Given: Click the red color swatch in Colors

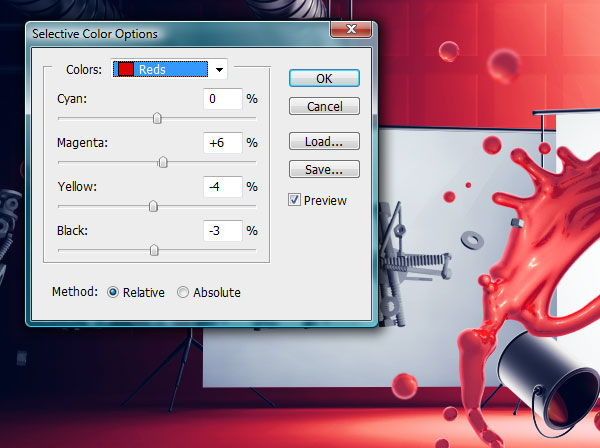Looking at the screenshot, I should 126,69.
